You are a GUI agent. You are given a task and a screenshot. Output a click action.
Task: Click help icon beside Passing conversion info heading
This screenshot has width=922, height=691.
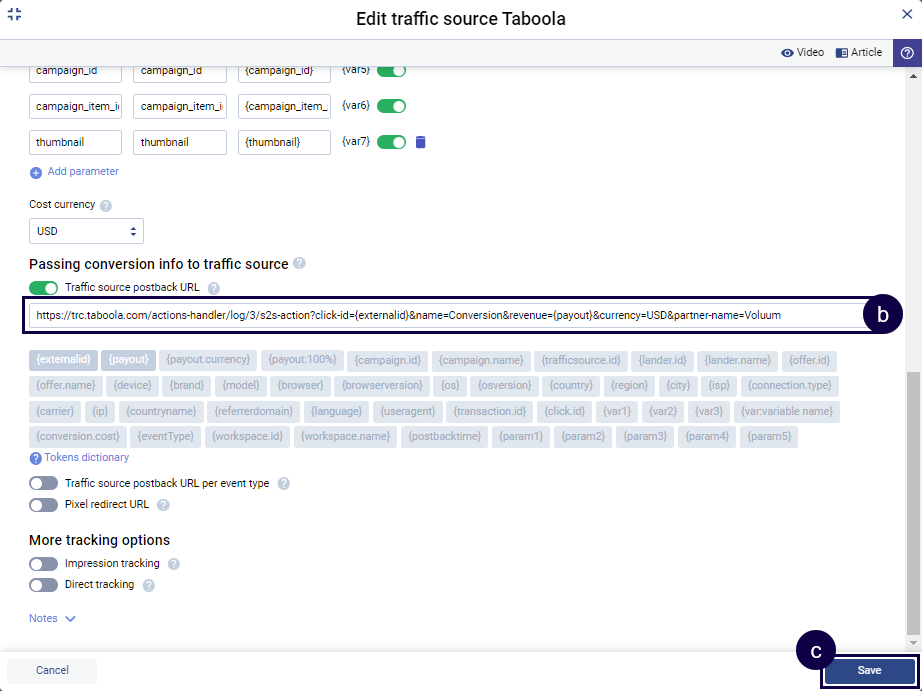(x=299, y=264)
